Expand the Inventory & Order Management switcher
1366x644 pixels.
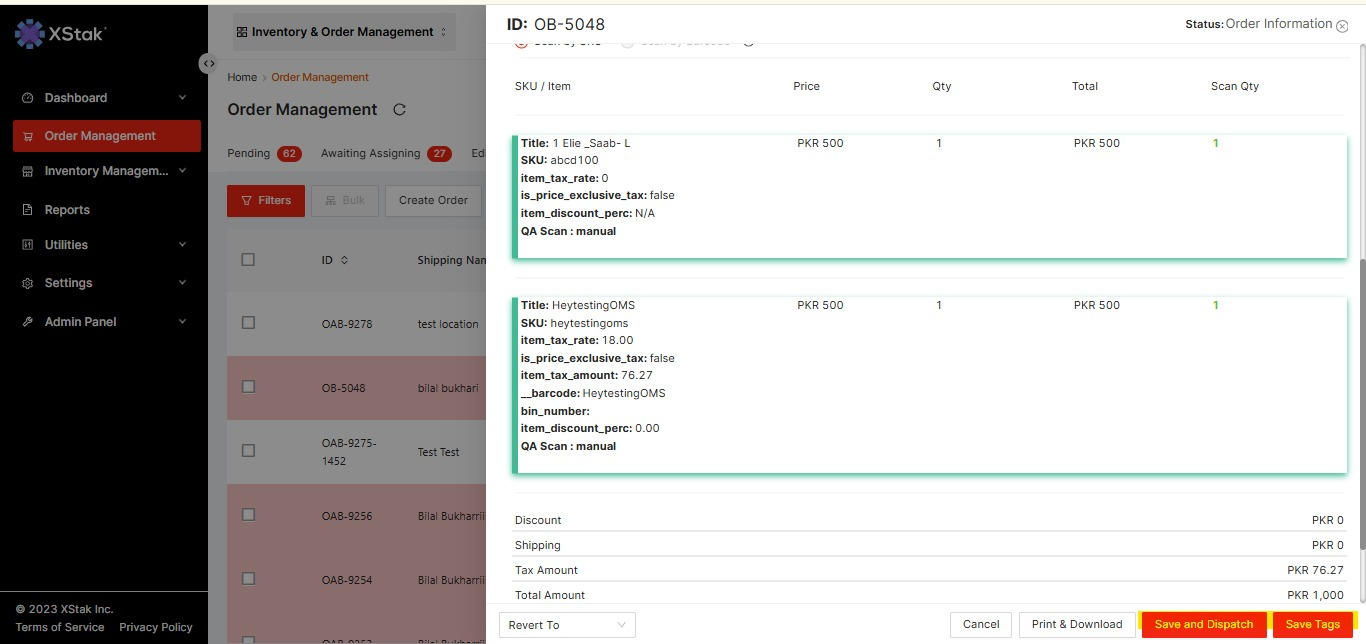point(342,32)
